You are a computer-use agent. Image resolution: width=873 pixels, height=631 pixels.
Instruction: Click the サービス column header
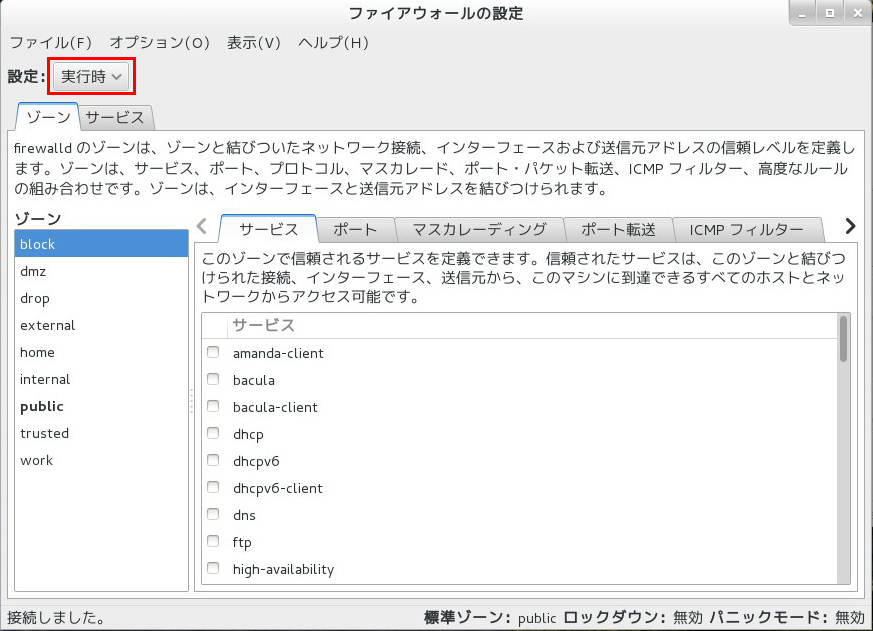(x=264, y=326)
